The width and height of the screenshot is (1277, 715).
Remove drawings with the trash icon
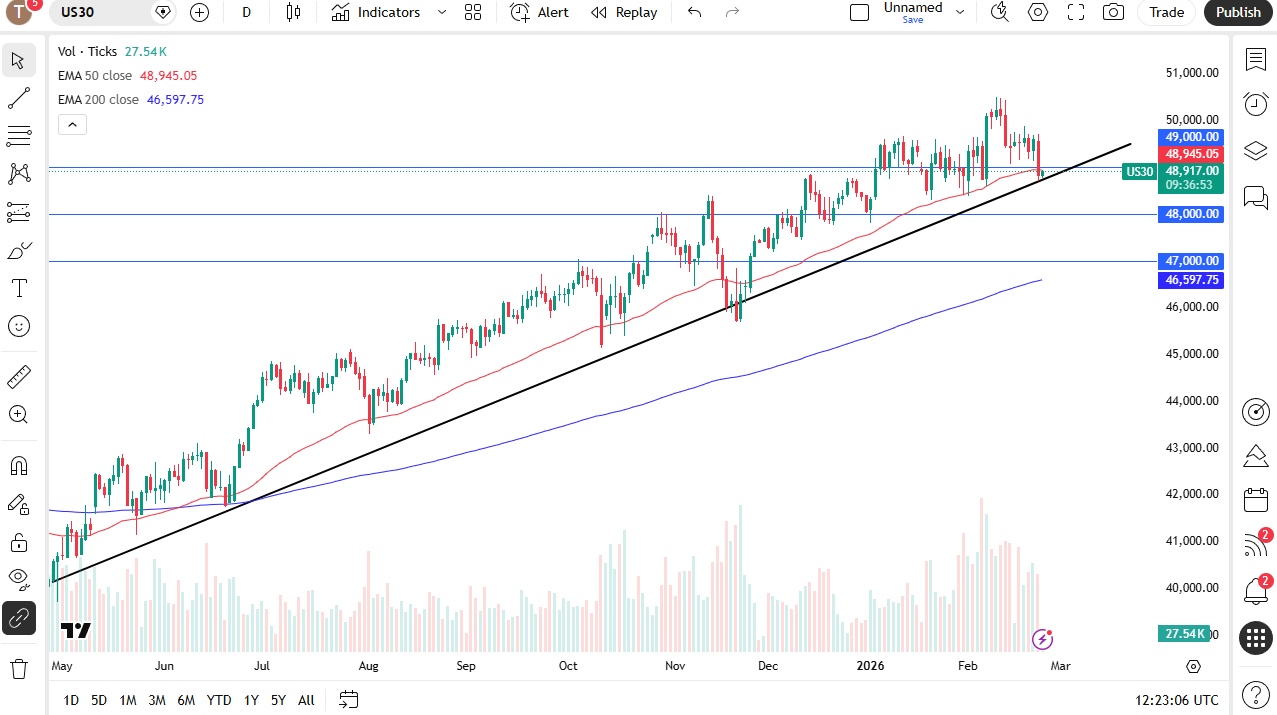(x=18, y=668)
